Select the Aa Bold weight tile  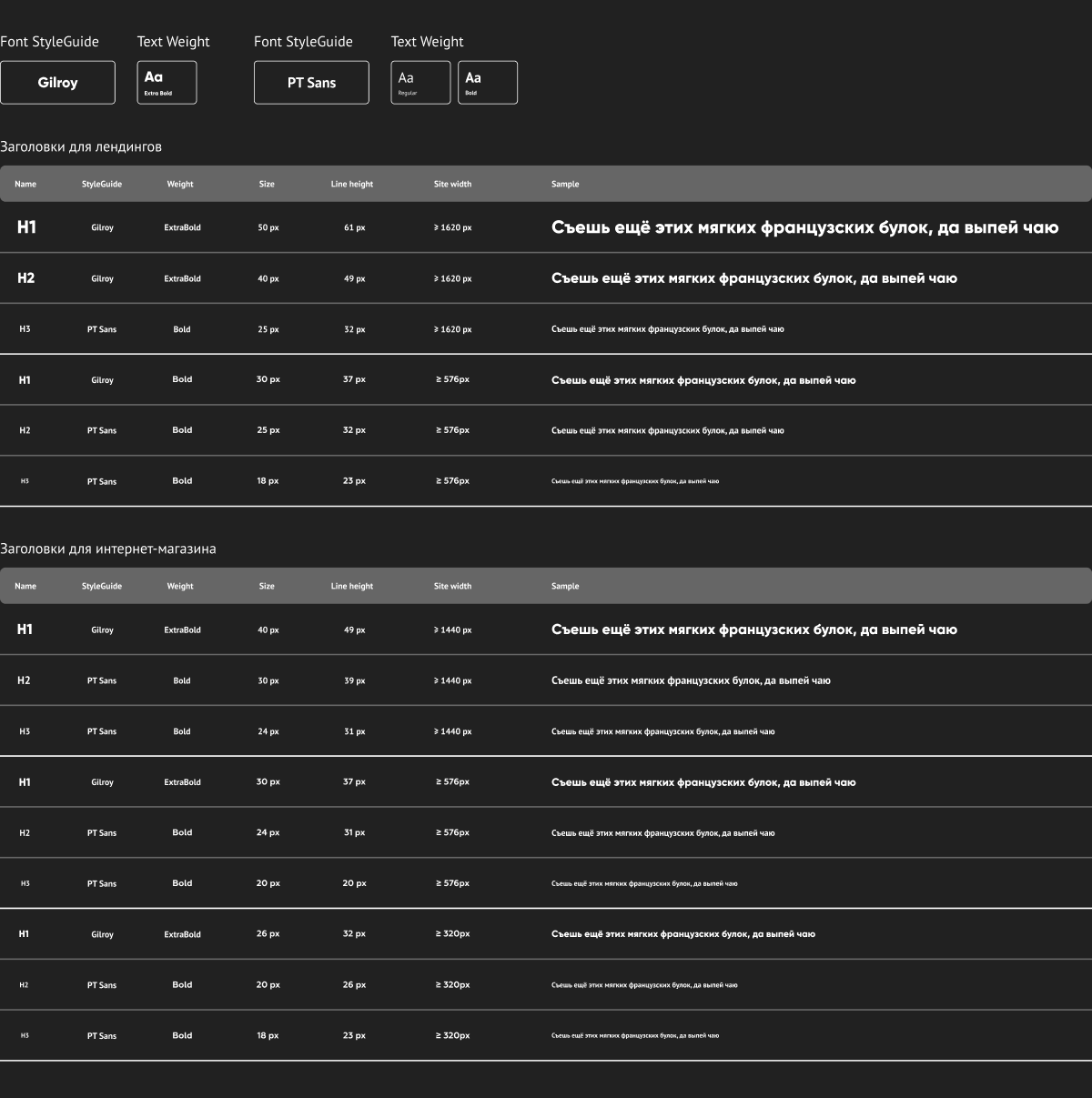(x=488, y=83)
